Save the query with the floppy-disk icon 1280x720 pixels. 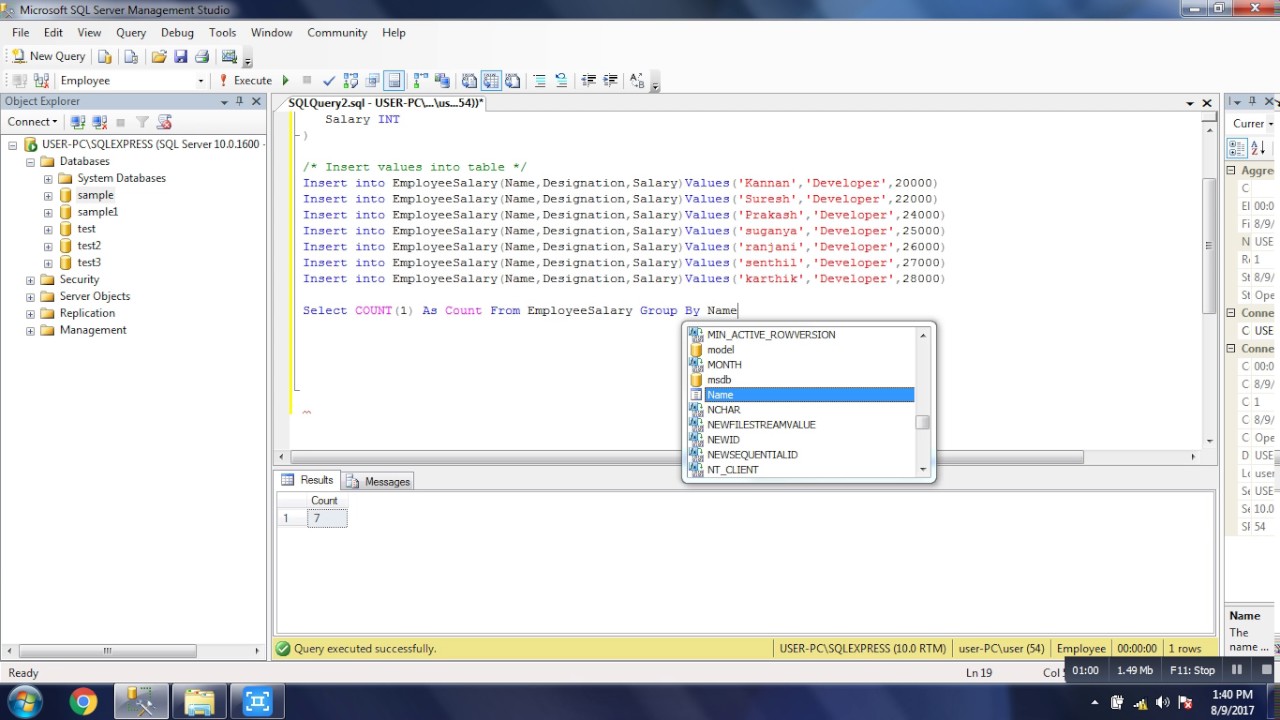[x=181, y=56]
